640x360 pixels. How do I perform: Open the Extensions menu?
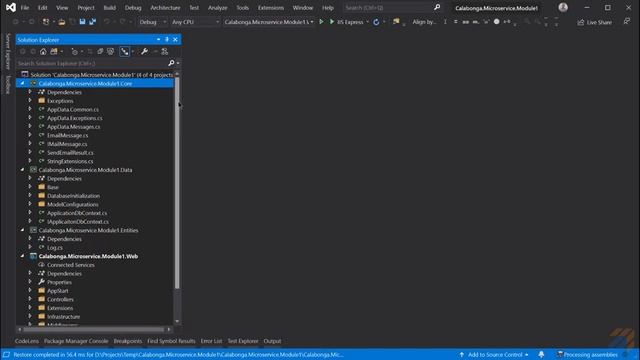pyautogui.click(x=271, y=8)
